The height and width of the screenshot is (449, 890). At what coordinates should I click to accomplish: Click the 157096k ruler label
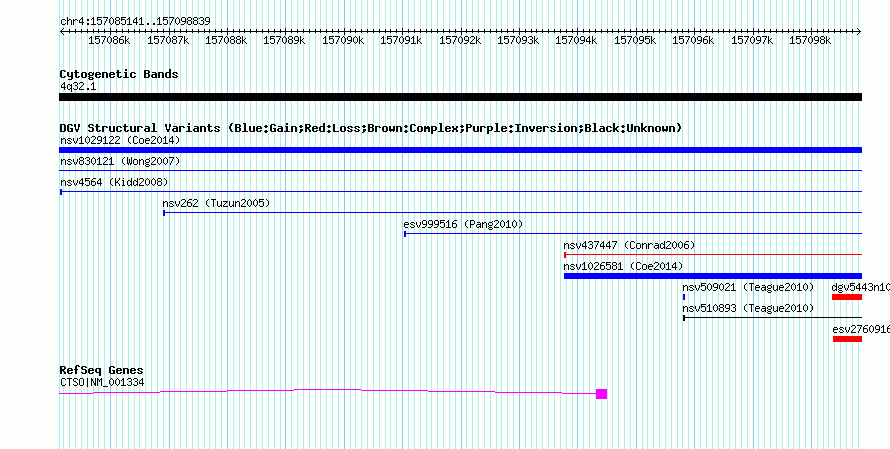point(694,41)
